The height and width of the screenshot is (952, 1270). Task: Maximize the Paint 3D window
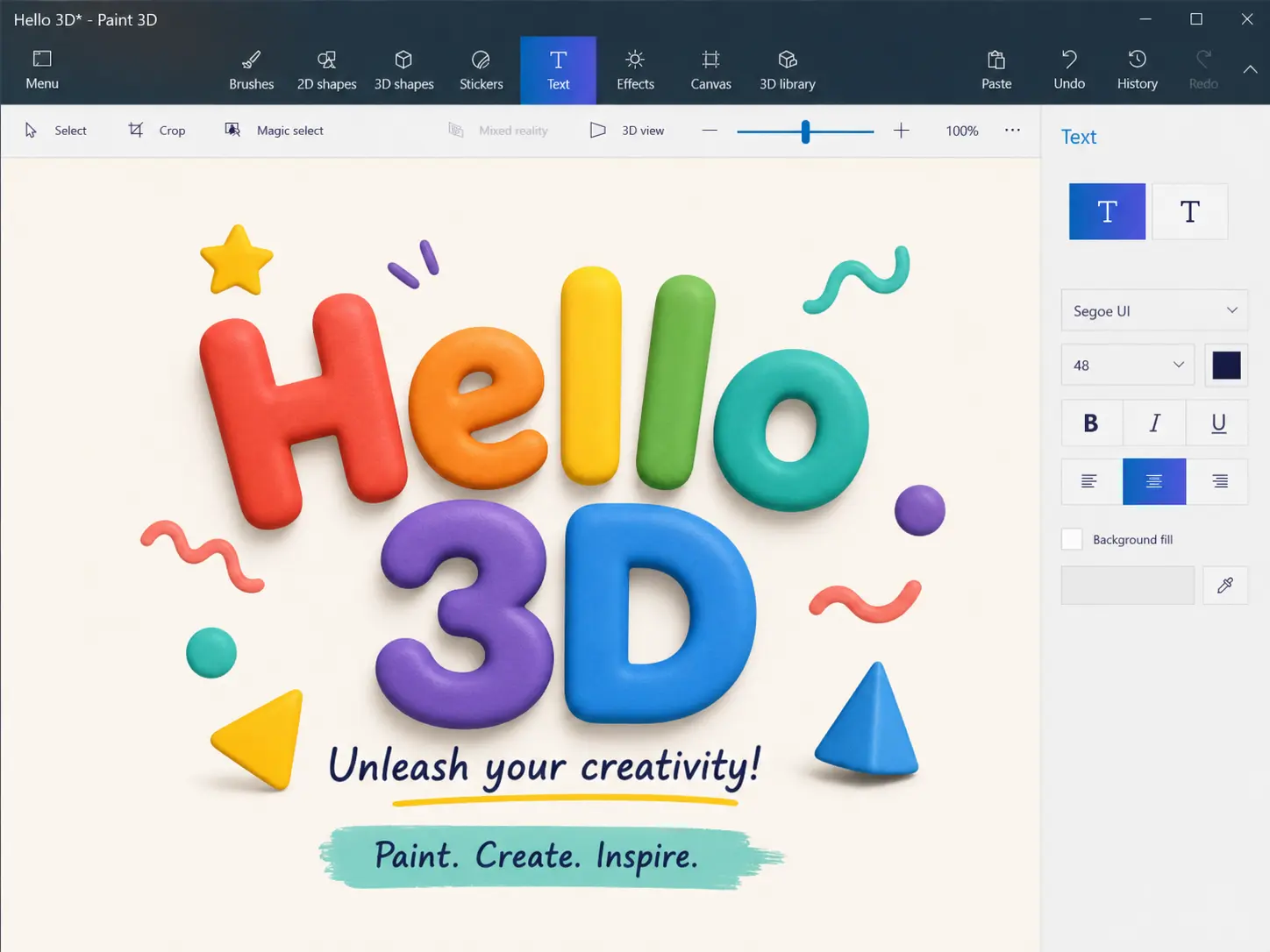point(1196,18)
